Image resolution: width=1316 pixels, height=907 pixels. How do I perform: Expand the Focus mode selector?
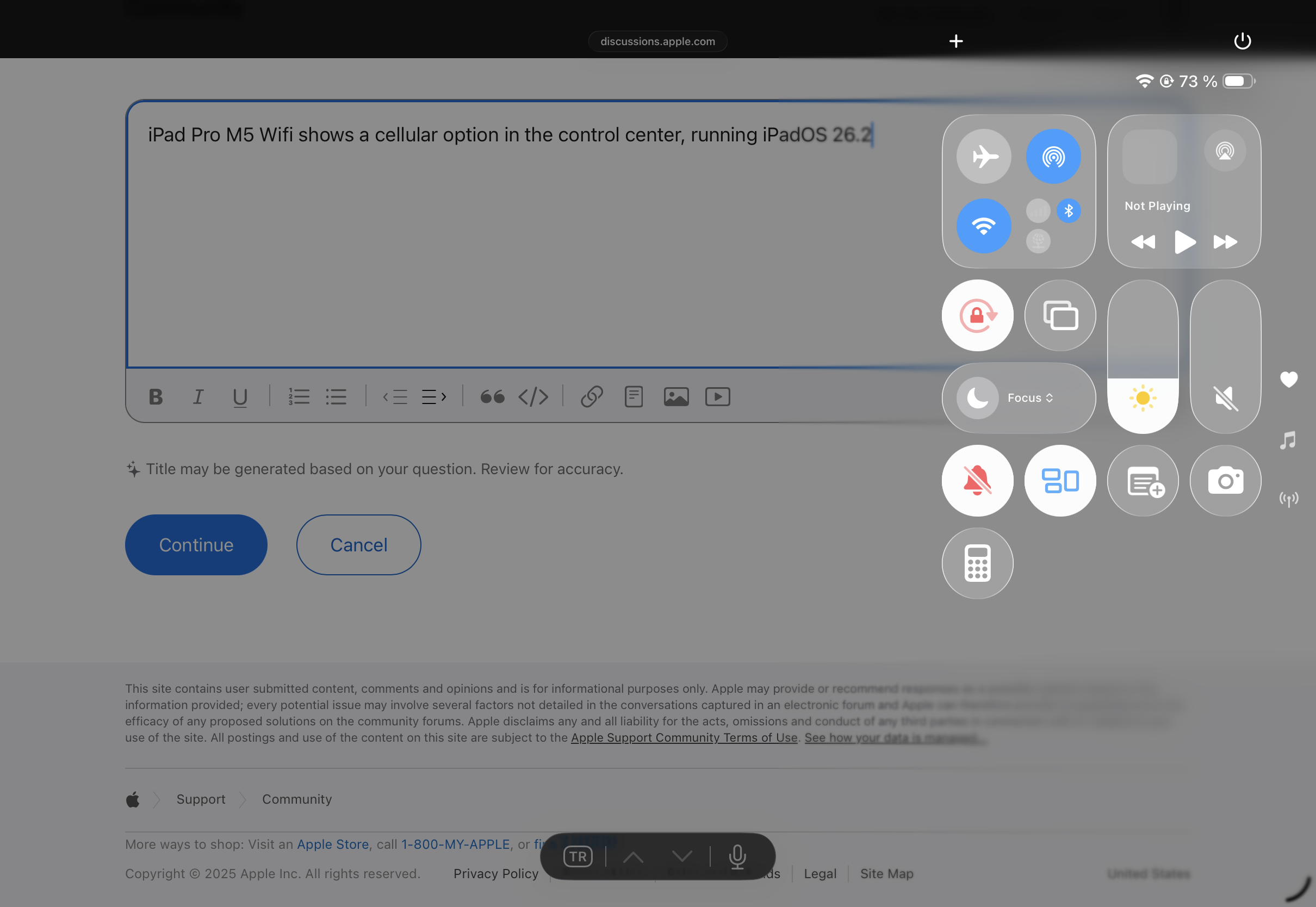(x=1029, y=398)
